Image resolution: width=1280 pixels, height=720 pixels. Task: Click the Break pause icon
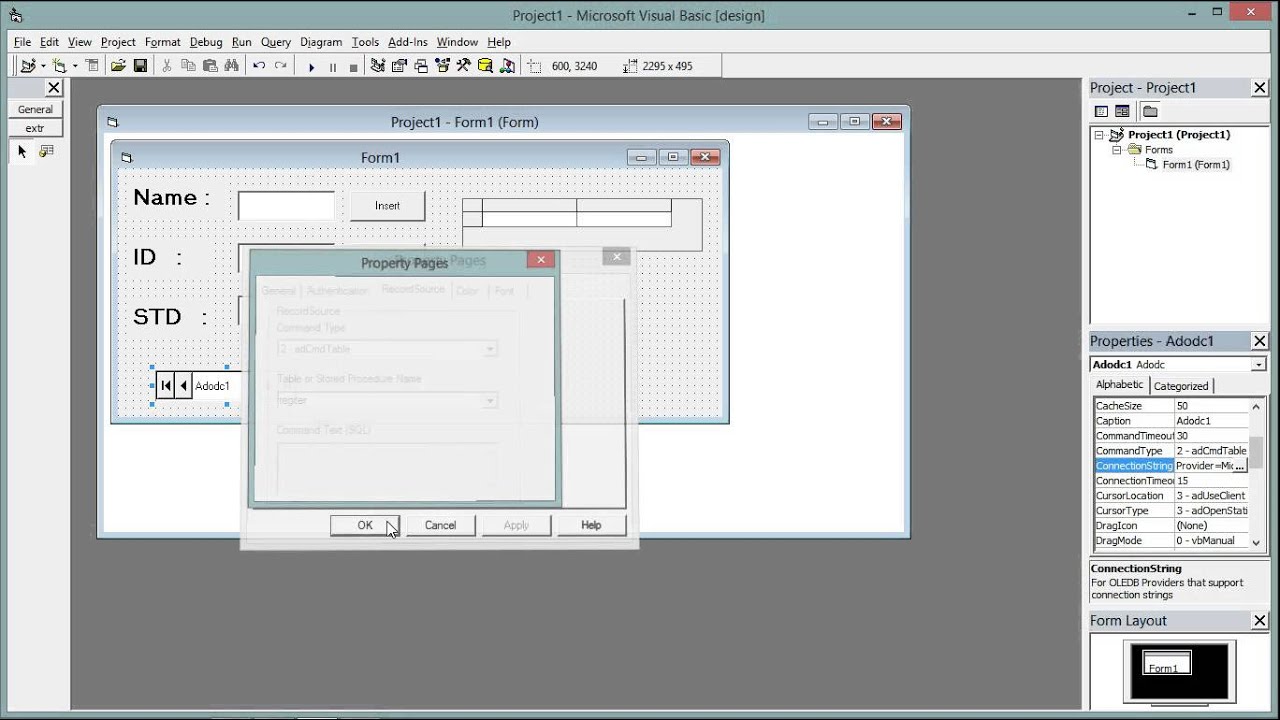click(332, 67)
